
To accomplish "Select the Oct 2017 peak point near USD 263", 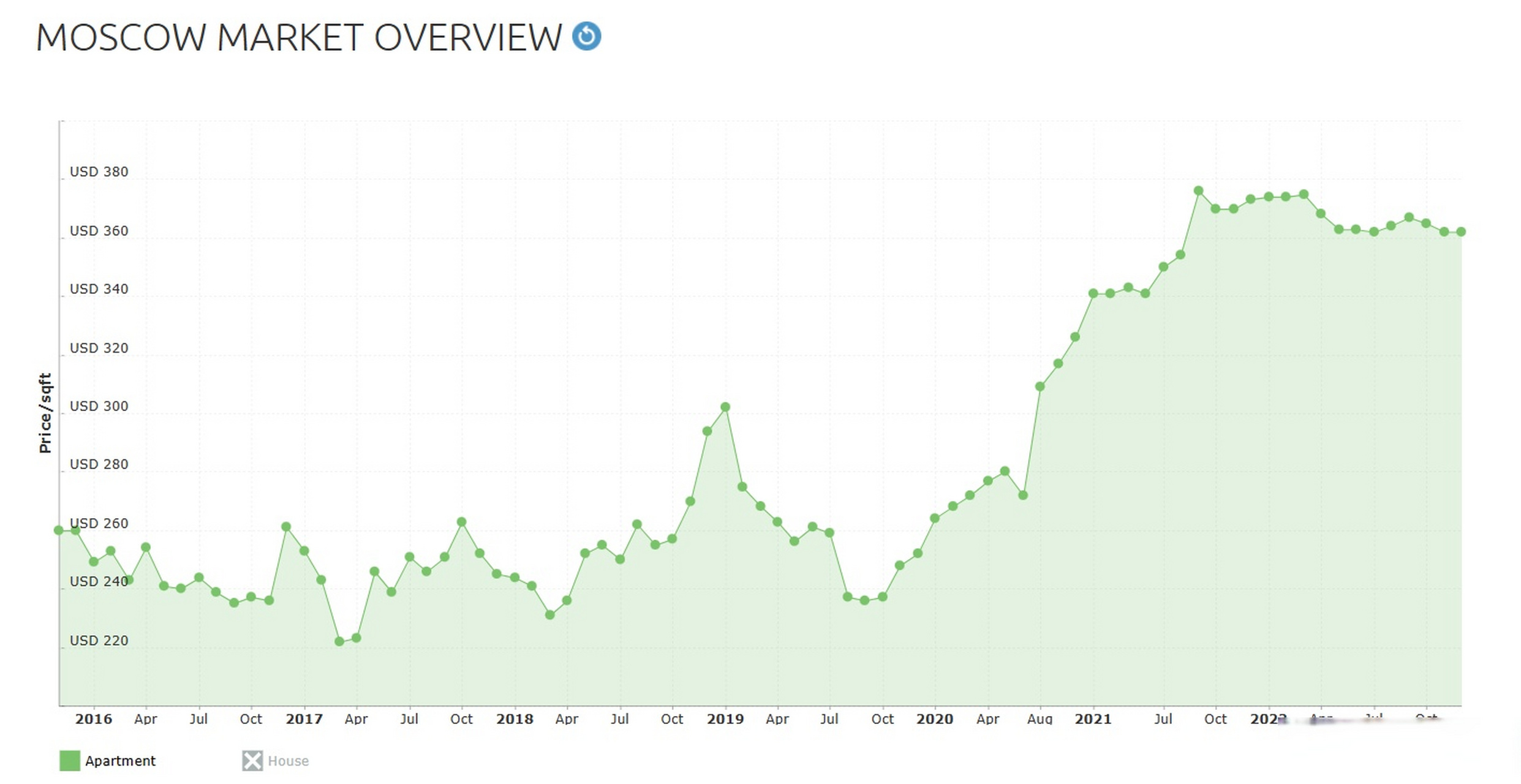I will pos(462,522).
